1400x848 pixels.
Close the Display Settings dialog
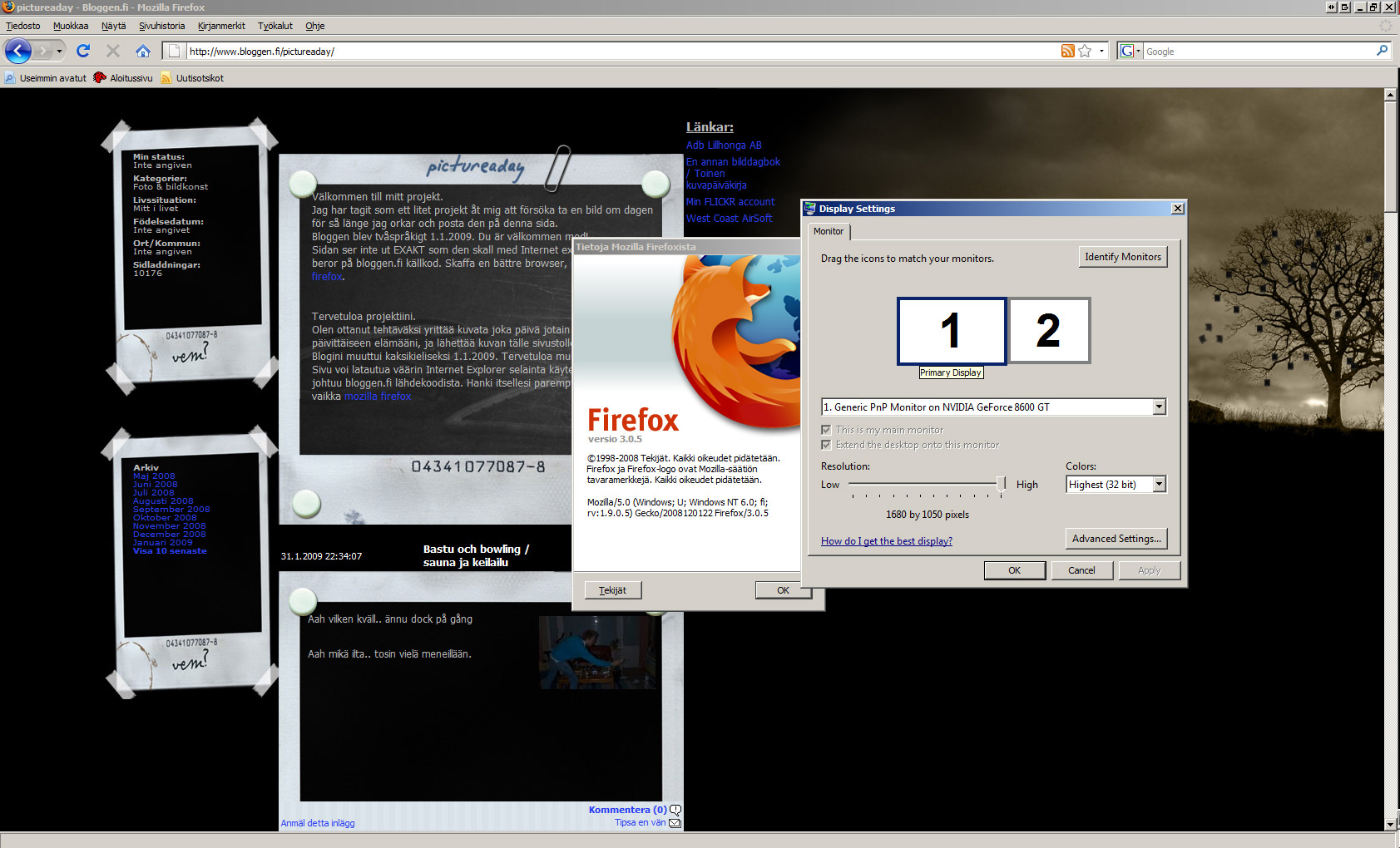[1178, 209]
